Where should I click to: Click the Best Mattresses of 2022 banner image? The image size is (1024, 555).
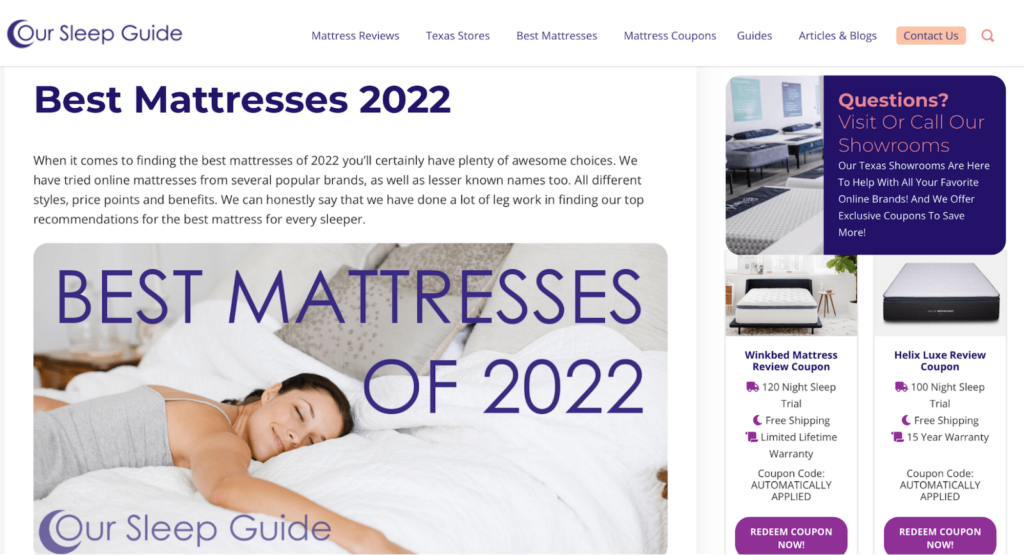[350, 398]
